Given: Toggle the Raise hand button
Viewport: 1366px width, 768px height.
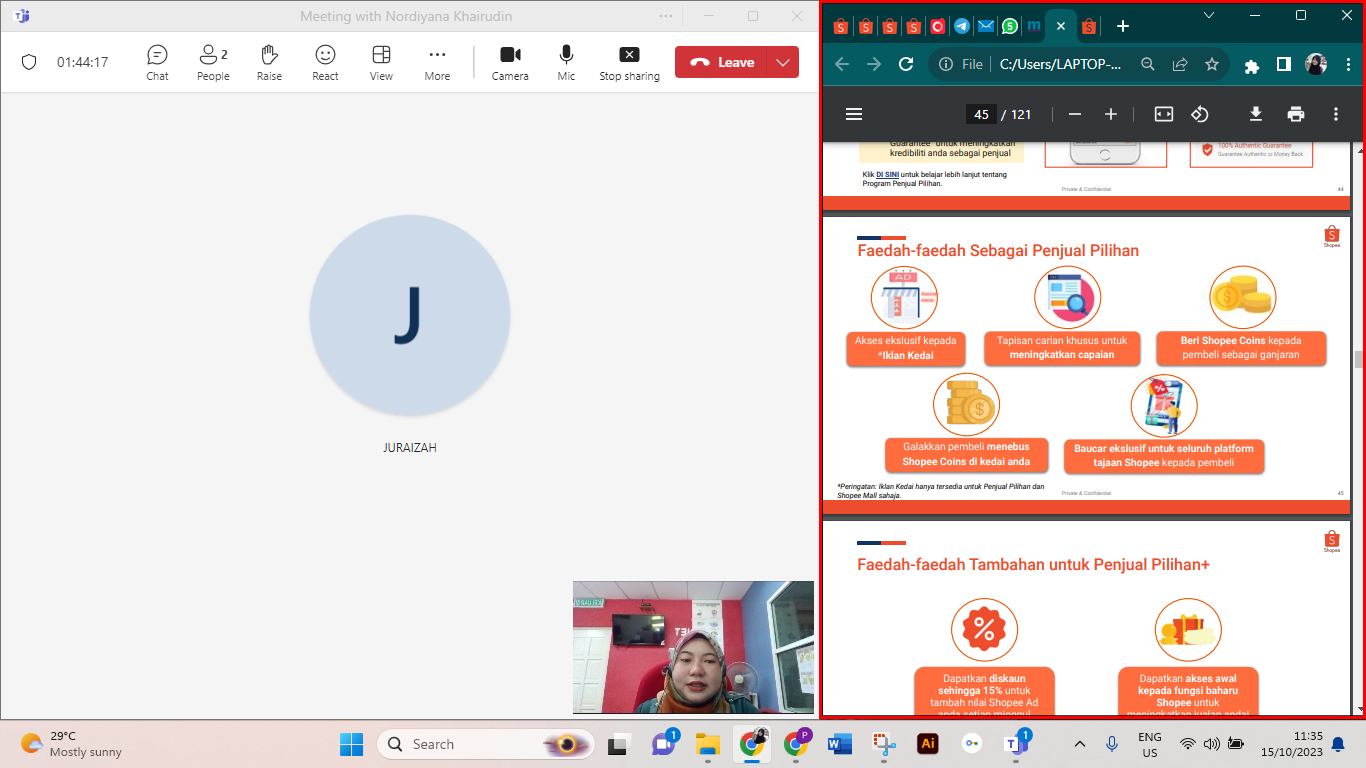Looking at the screenshot, I should (269, 62).
